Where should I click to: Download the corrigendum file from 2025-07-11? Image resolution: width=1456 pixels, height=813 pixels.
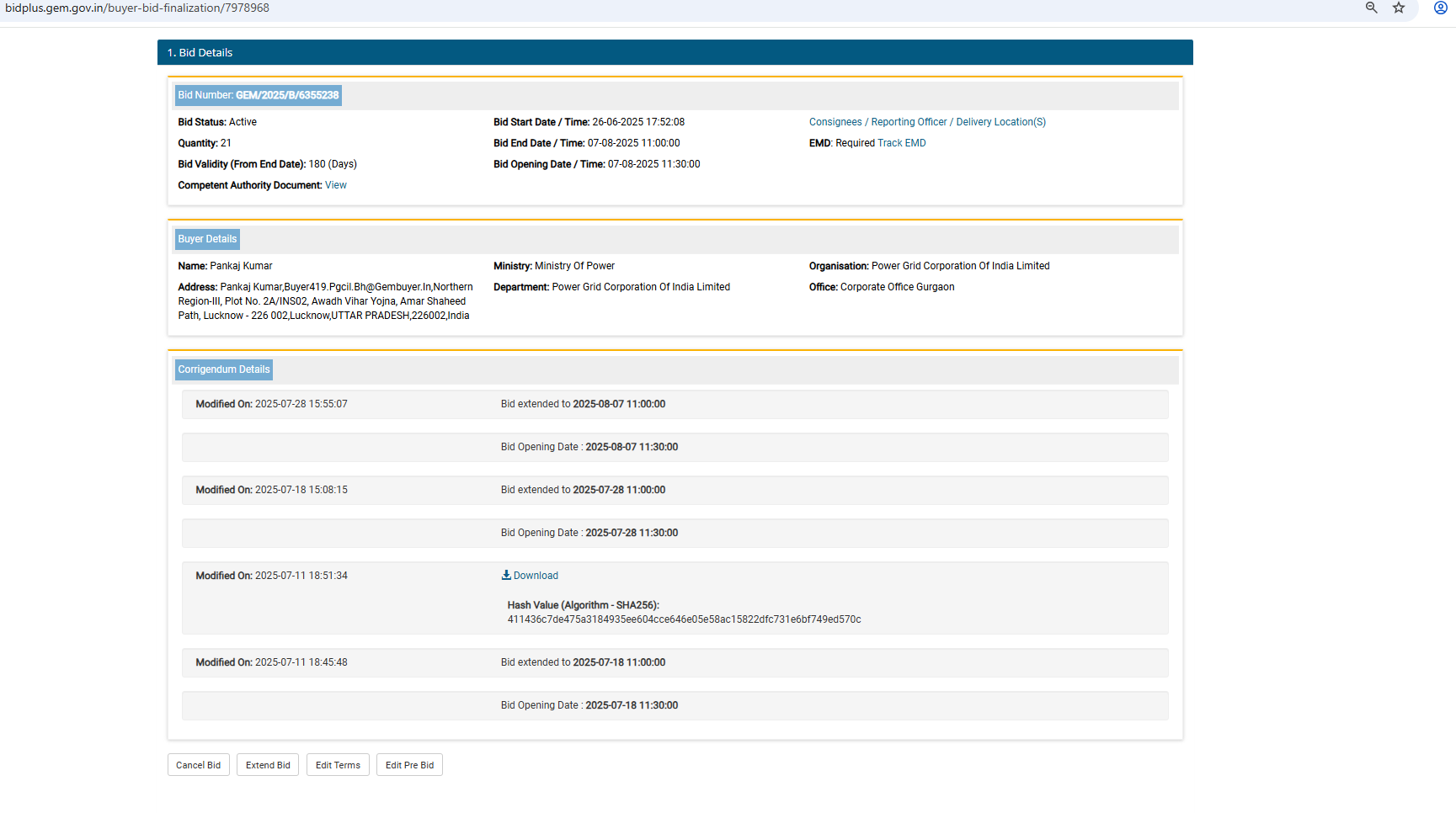pos(530,576)
